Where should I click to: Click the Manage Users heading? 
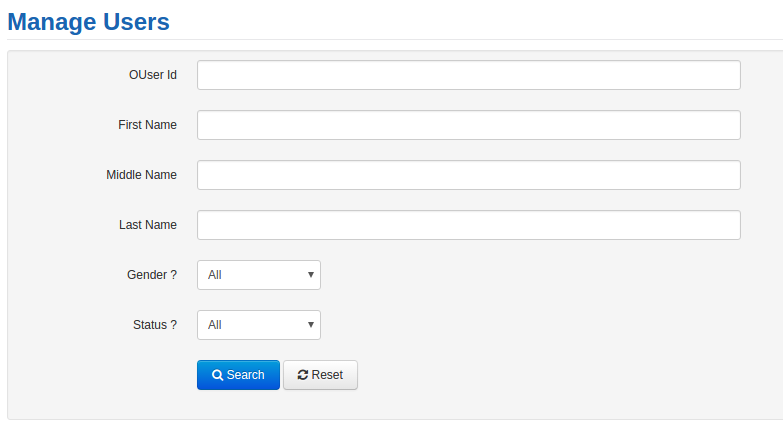tap(88, 22)
